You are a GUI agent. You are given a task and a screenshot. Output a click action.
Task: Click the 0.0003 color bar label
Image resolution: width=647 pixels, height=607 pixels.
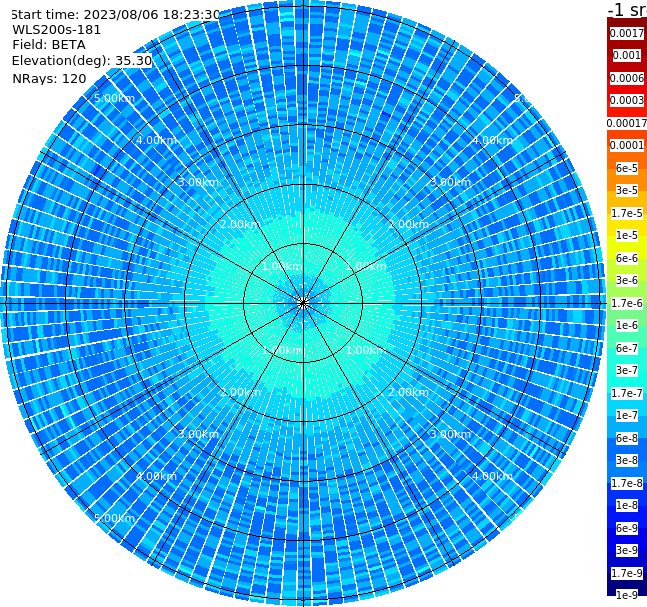click(x=627, y=100)
